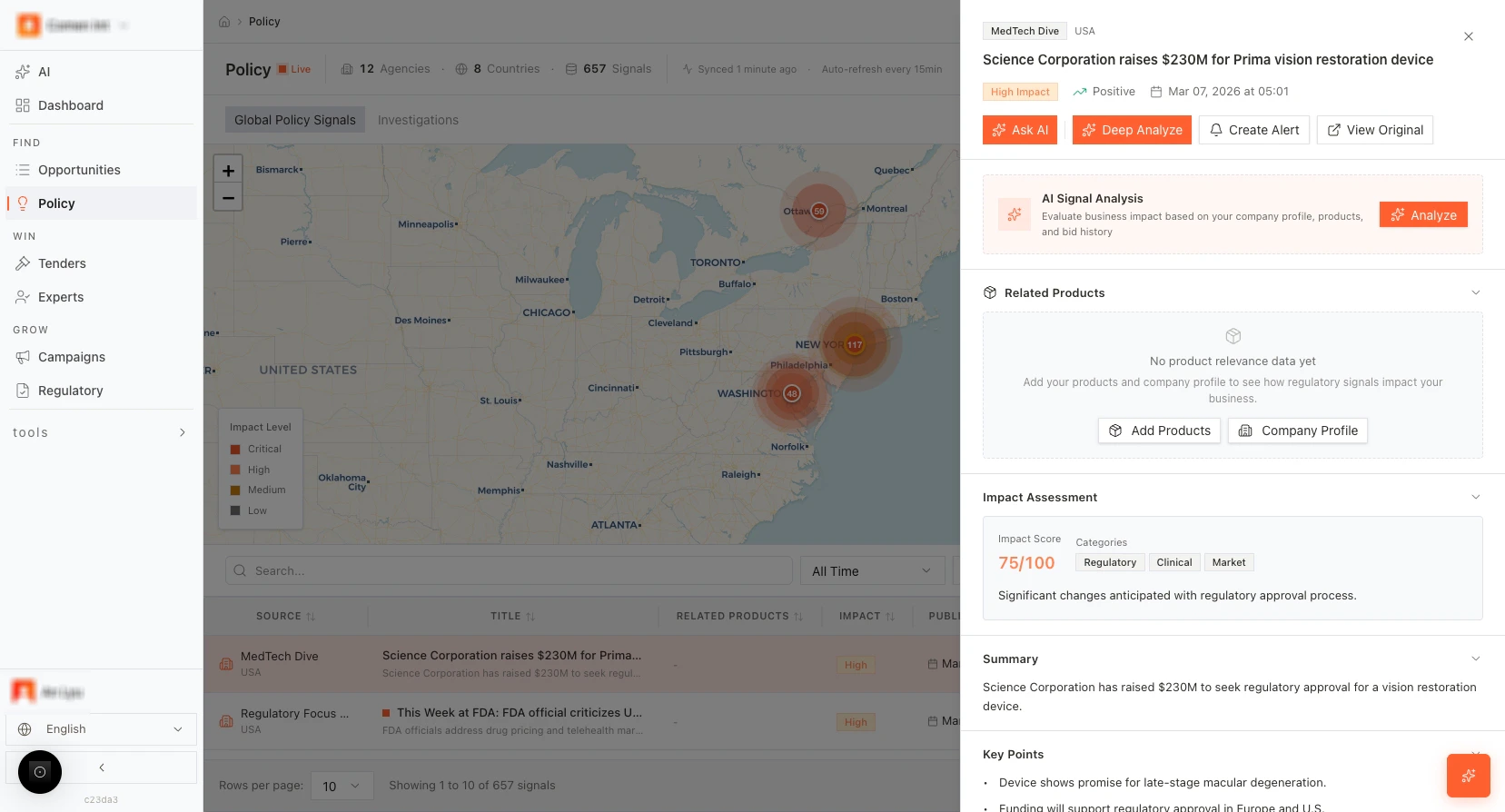Click the AI Signal Analysis sparkle icon
Viewport: 1505px width, 812px height.
click(1015, 214)
